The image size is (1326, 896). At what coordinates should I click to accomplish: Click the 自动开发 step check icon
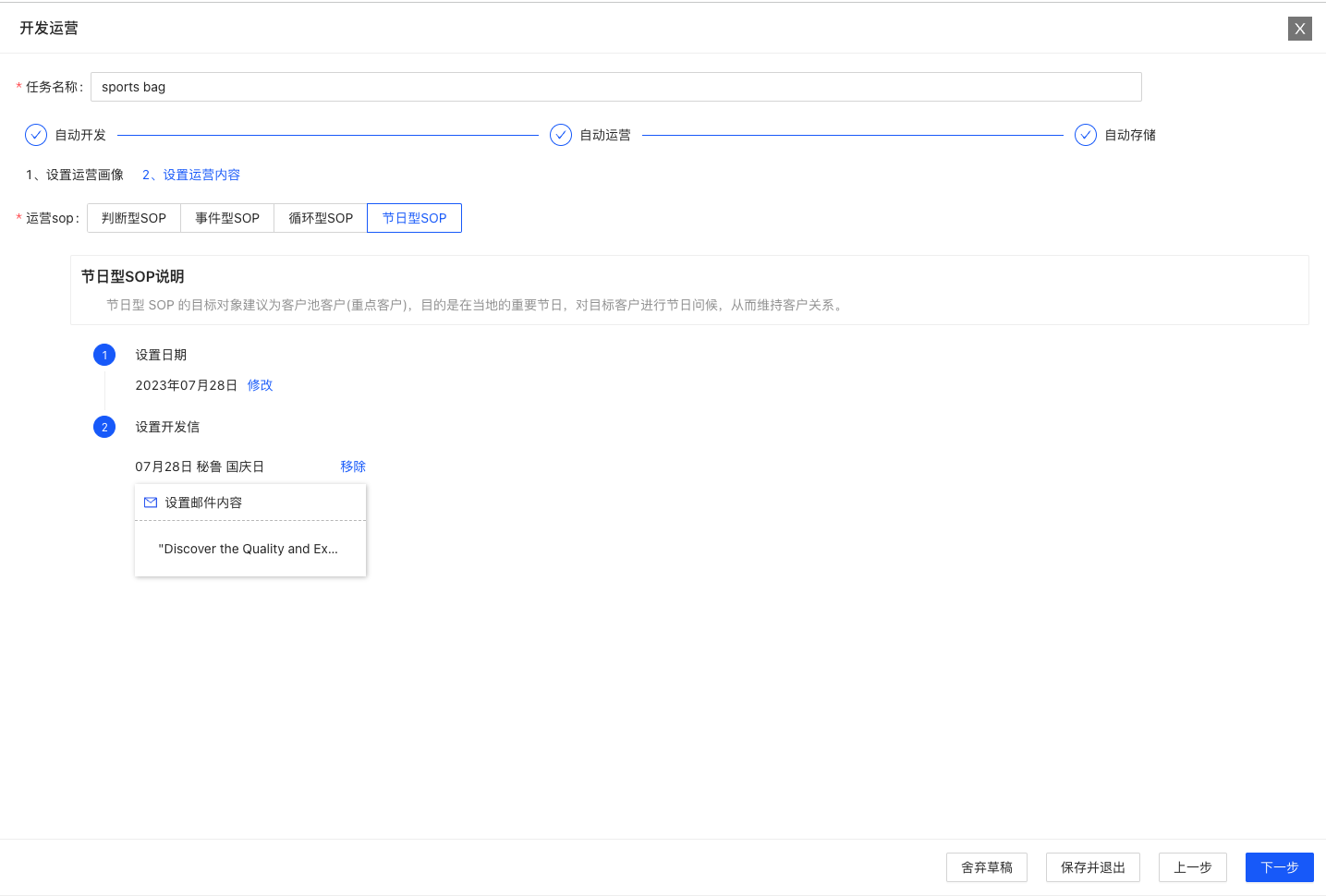pyautogui.click(x=36, y=135)
